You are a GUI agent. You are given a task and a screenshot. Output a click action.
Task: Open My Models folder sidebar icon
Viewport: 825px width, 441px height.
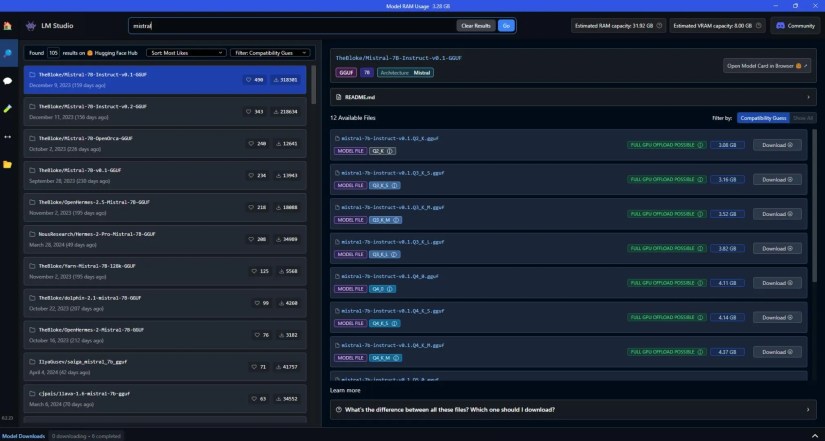click(x=7, y=165)
